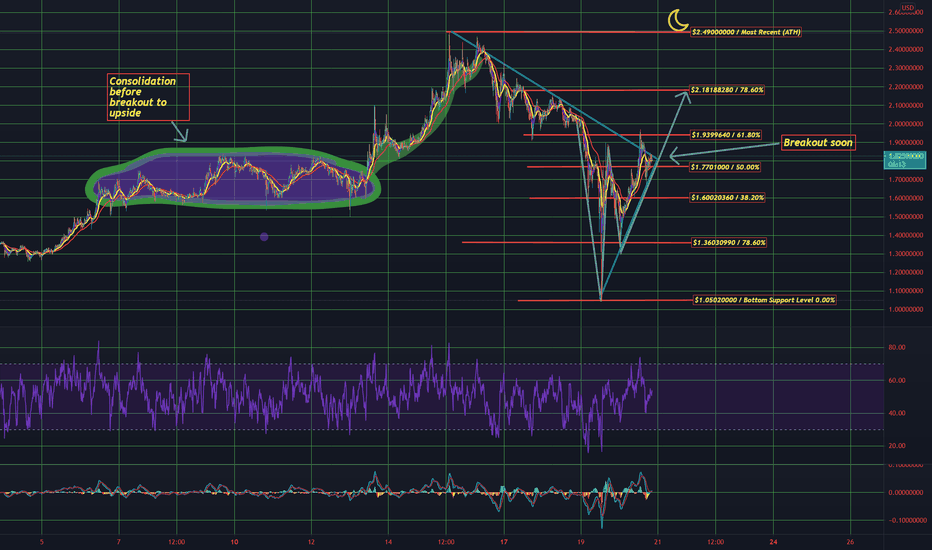932x550 pixels.
Task: Click 1.30000000 on the price axis
Action: click(905, 254)
